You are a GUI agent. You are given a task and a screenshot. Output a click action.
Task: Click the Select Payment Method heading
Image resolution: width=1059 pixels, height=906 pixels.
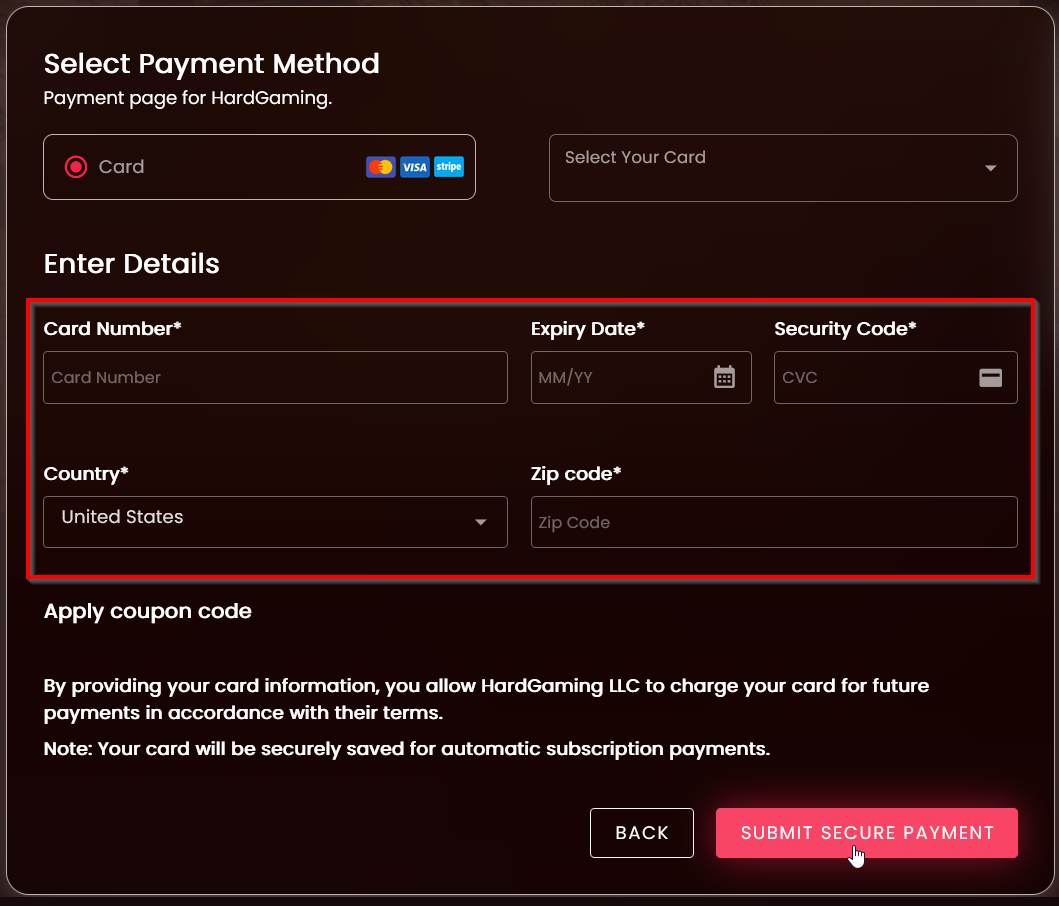coord(211,63)
